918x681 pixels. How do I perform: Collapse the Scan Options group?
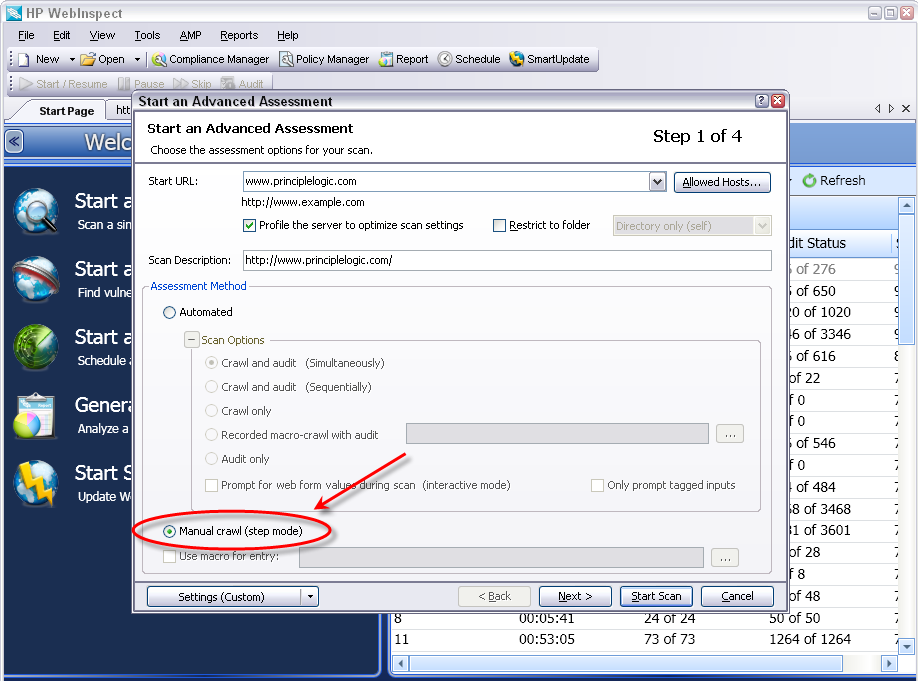191,340
